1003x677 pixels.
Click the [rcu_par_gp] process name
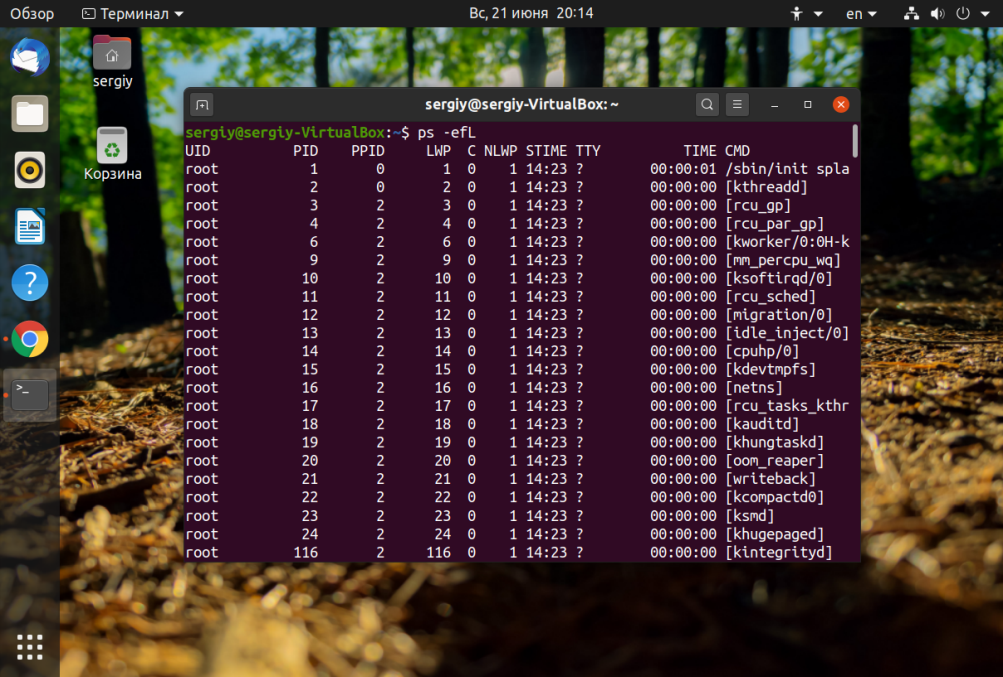pyautogui.click(x=775, y=224)
